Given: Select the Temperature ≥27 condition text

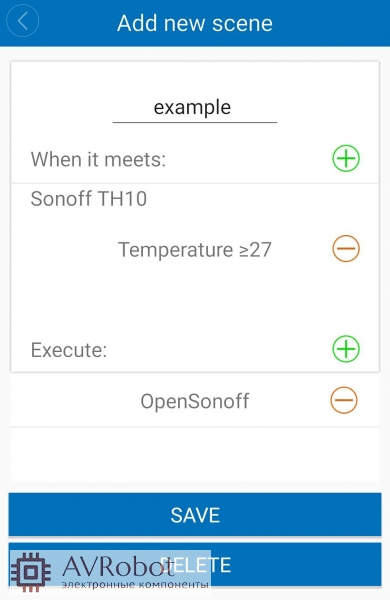Looking at the screenshot, I should point(194,249).
